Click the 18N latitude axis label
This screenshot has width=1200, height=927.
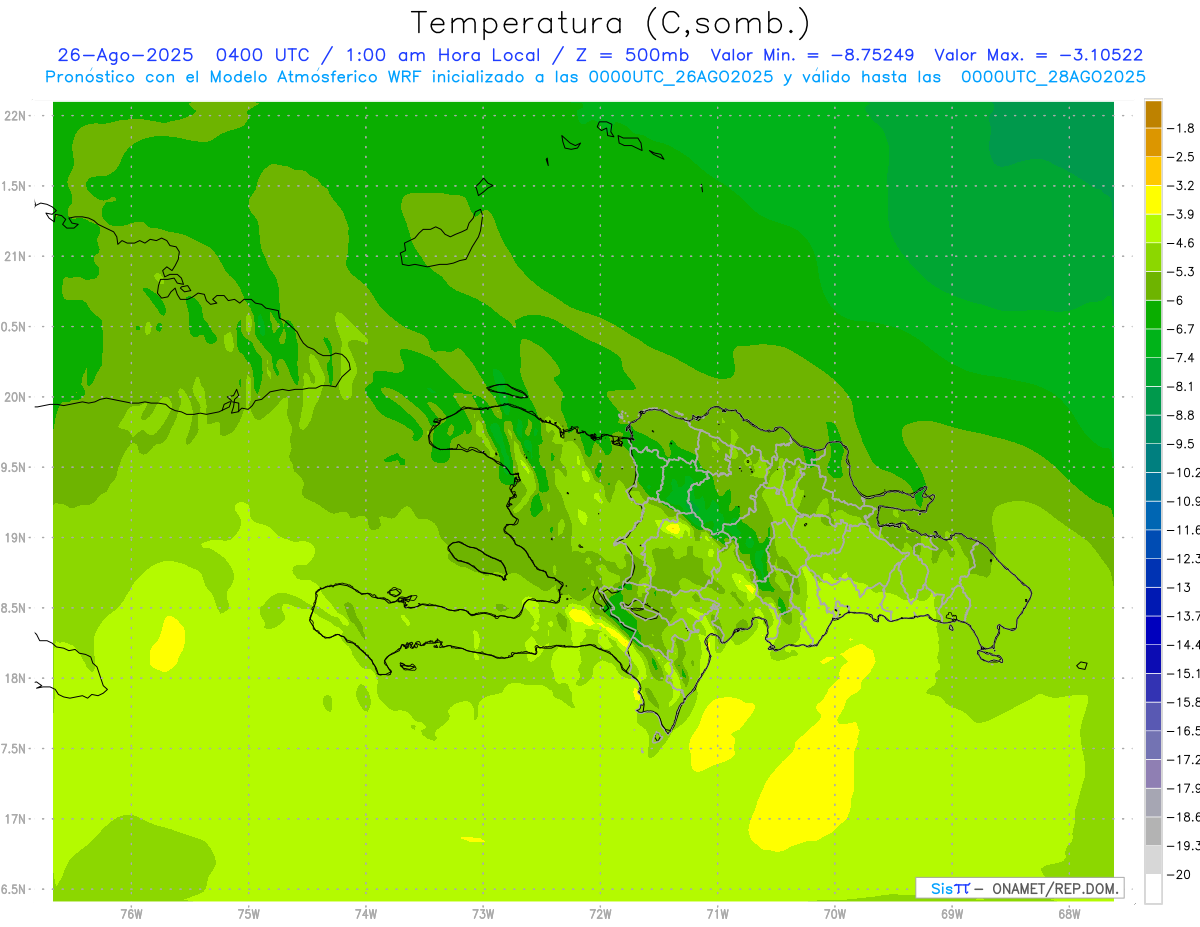[x=16, y=679]
